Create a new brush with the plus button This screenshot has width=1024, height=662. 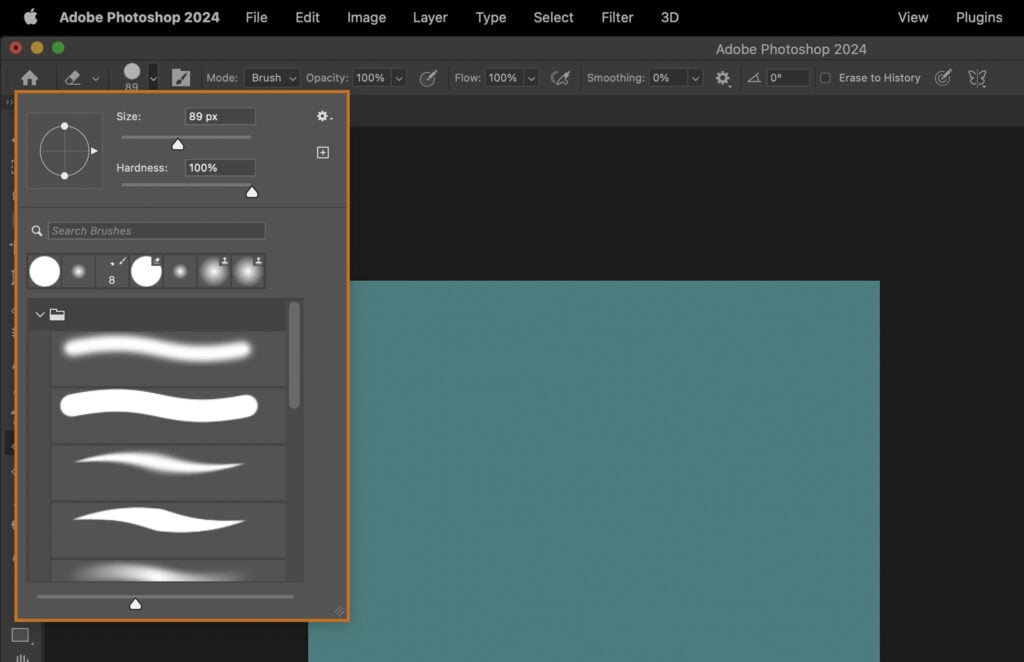(x=322, y=151)
